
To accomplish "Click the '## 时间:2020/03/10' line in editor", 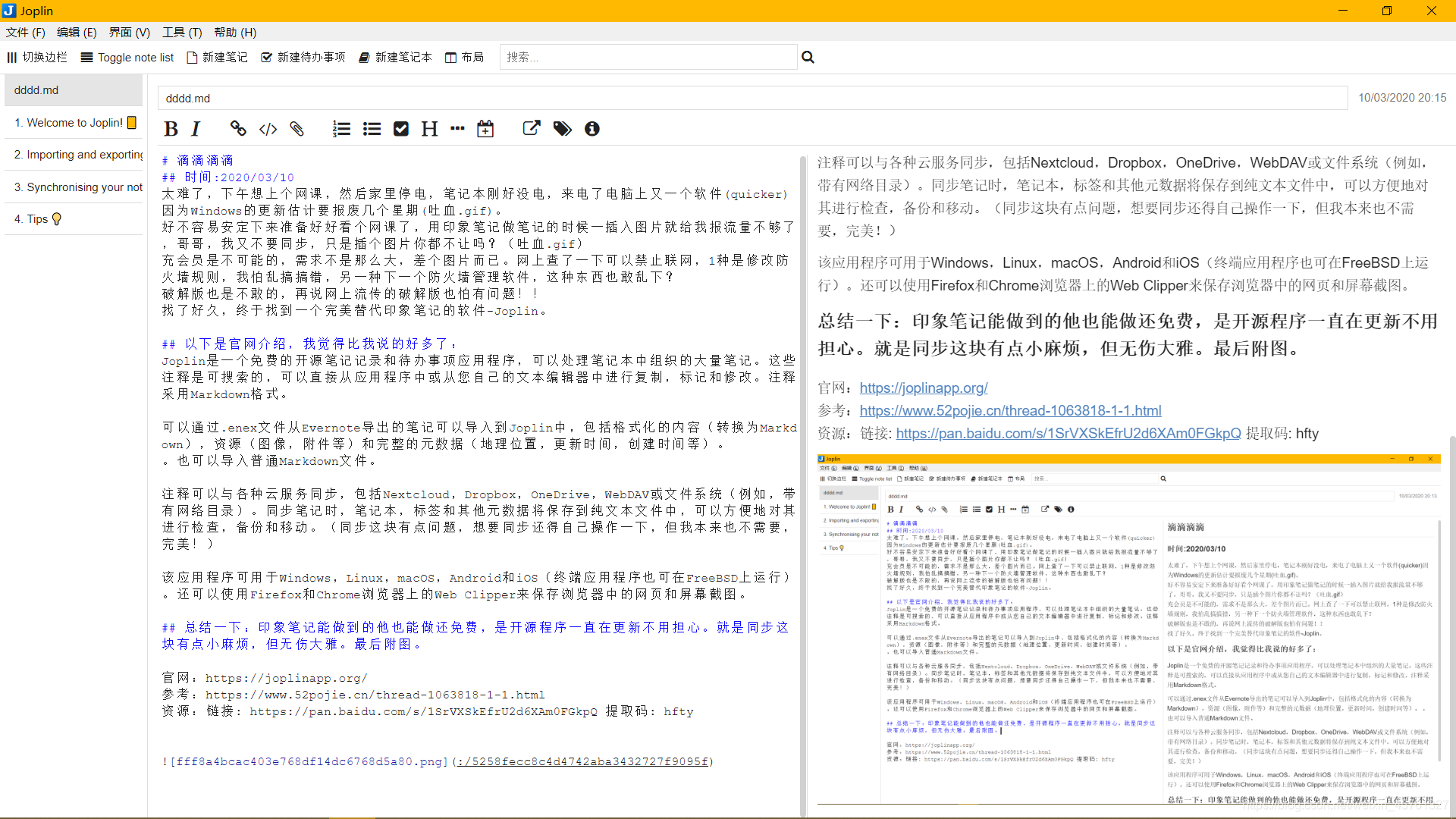I will click(x=227, y=177).
